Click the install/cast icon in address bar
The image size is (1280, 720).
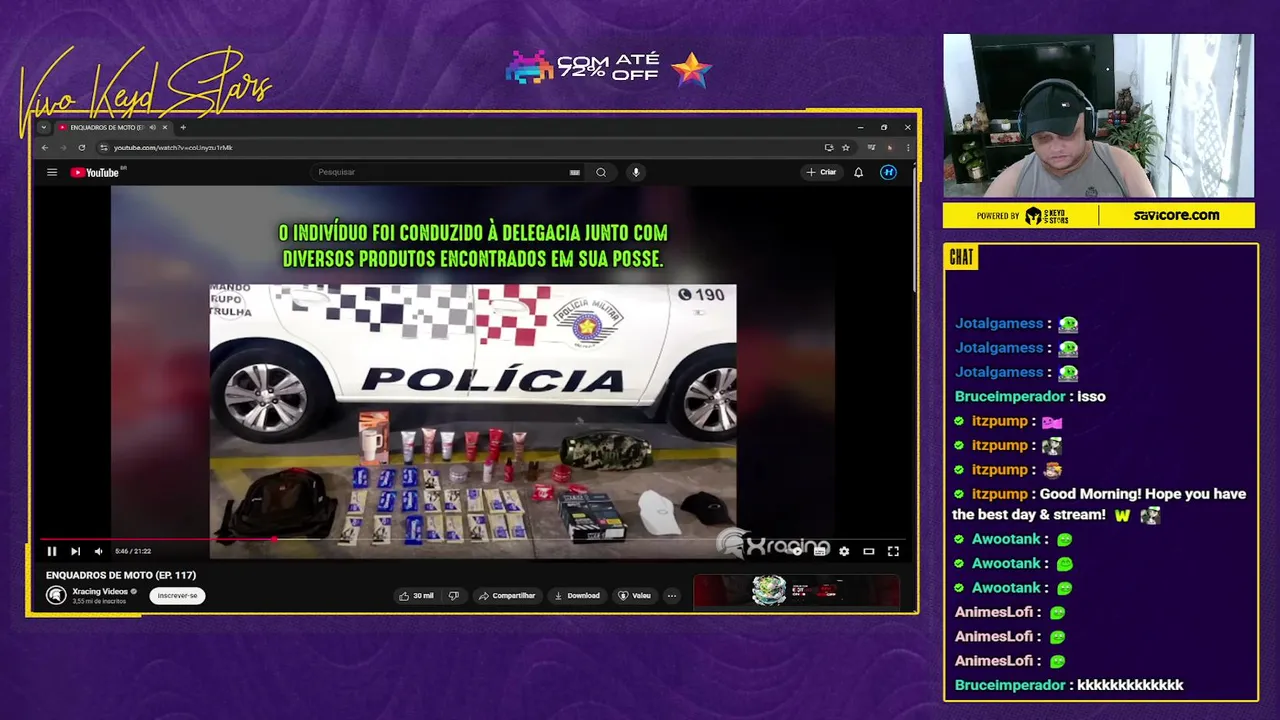pos(828,147)
